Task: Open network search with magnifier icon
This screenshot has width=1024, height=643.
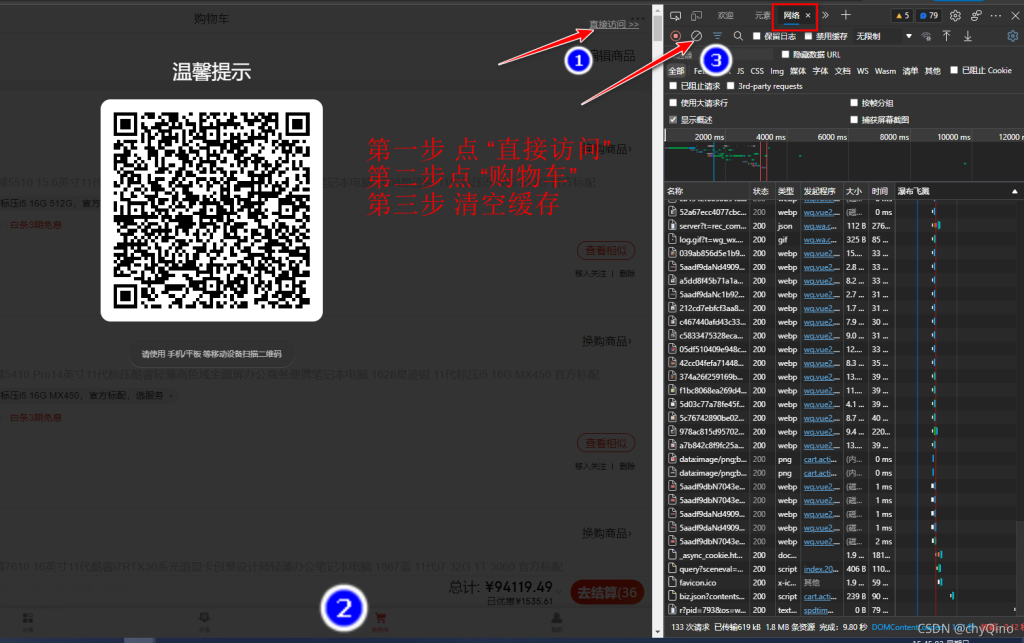Action: (738, 37)
